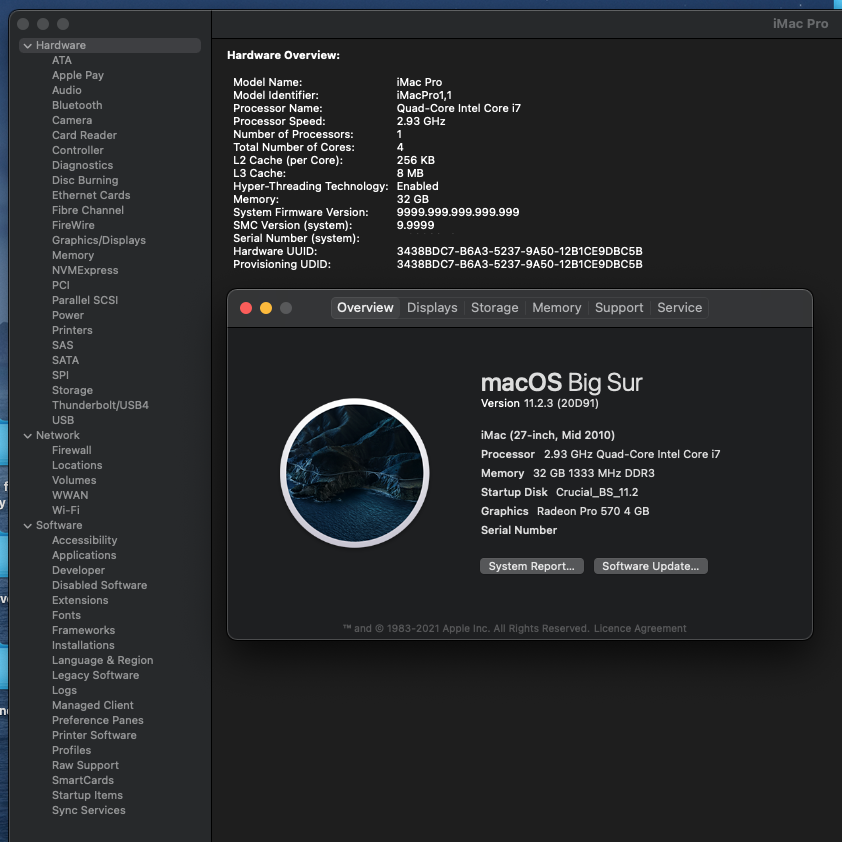Select the Memory tab

(x=556, y=308)
